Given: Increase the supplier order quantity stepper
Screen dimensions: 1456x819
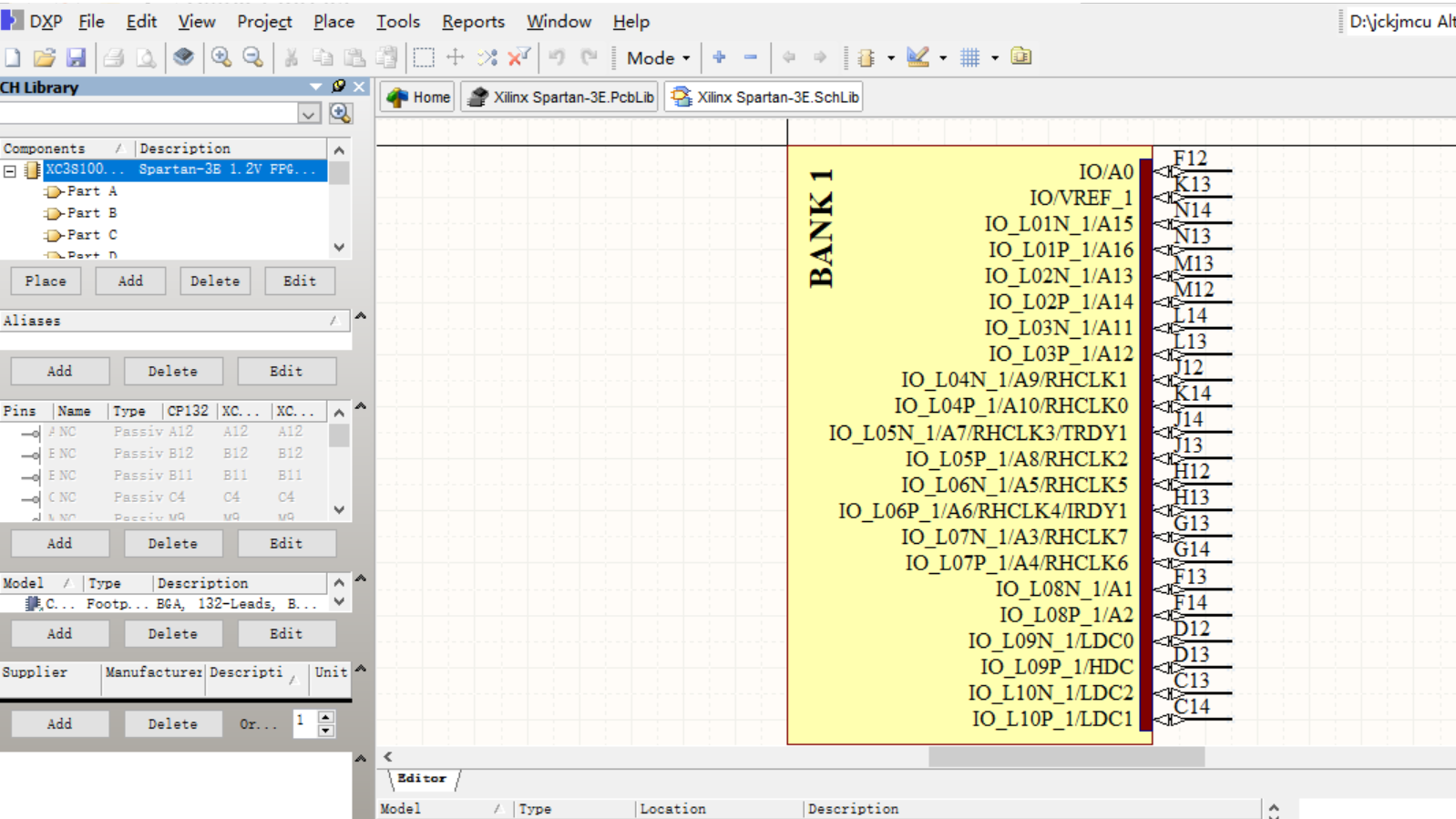Looking at the screenshot, I should tap(326, 717).
